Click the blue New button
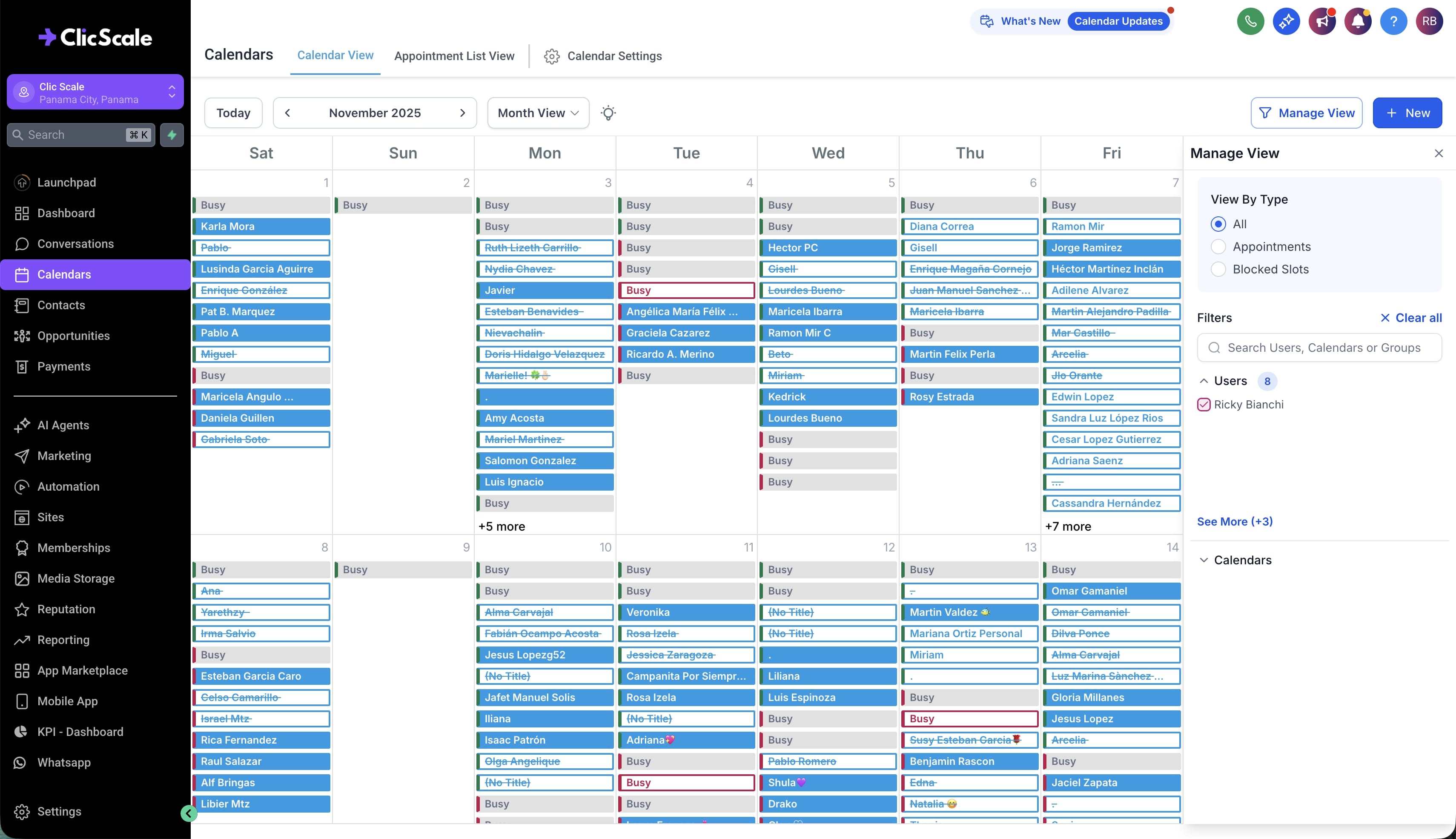The image size is (1456, 839). (1407, 113)
